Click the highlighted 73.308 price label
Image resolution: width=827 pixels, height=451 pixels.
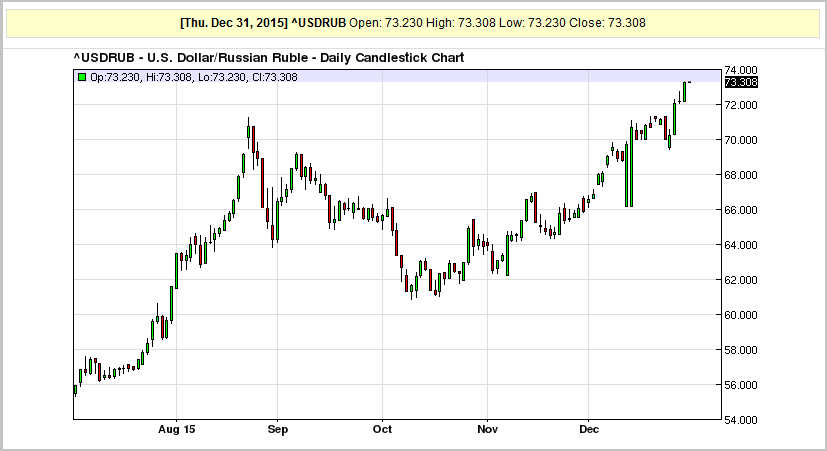pyautogui.click(x=741, y=82)
